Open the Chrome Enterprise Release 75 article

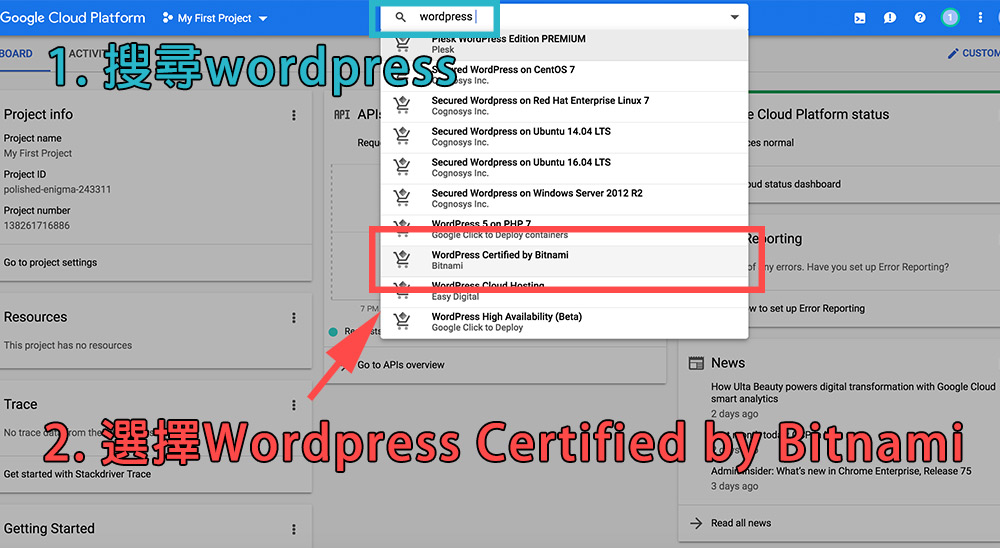pos(841,471)
